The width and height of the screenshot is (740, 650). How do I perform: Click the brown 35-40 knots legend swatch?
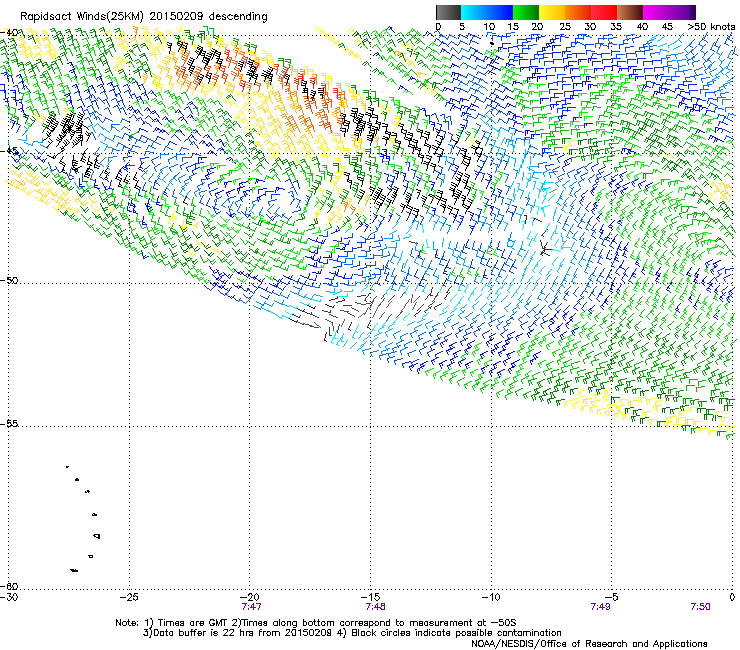pyautogui.click(x=630, y=12)
